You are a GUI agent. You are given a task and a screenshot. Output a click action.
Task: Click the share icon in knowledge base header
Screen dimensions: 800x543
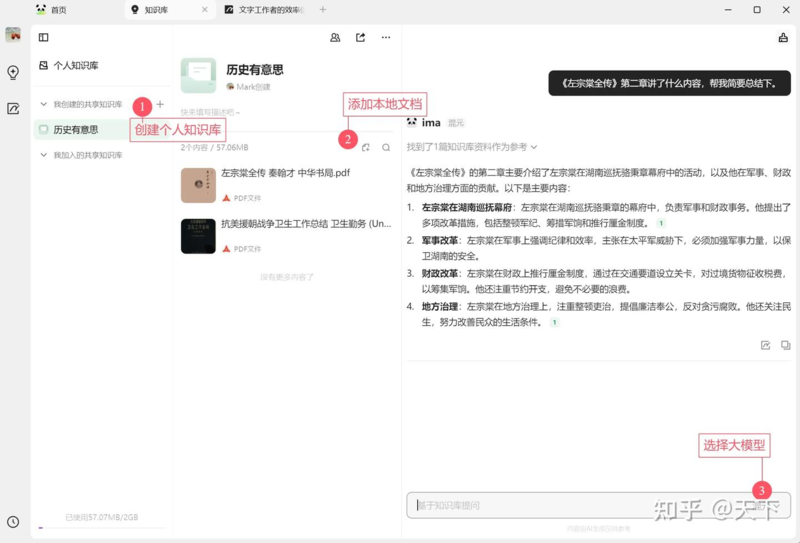(x=360, y=38)
